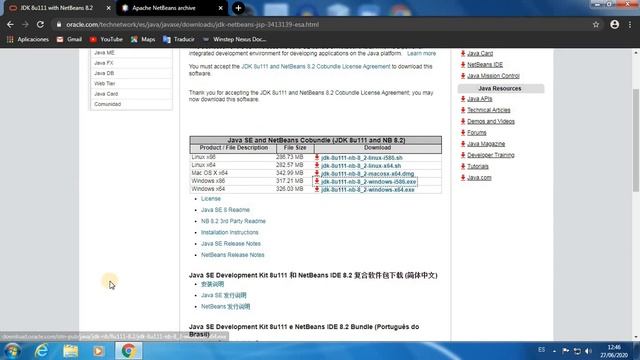
Task: Open the Java APIs resource link
Action: 480,99
